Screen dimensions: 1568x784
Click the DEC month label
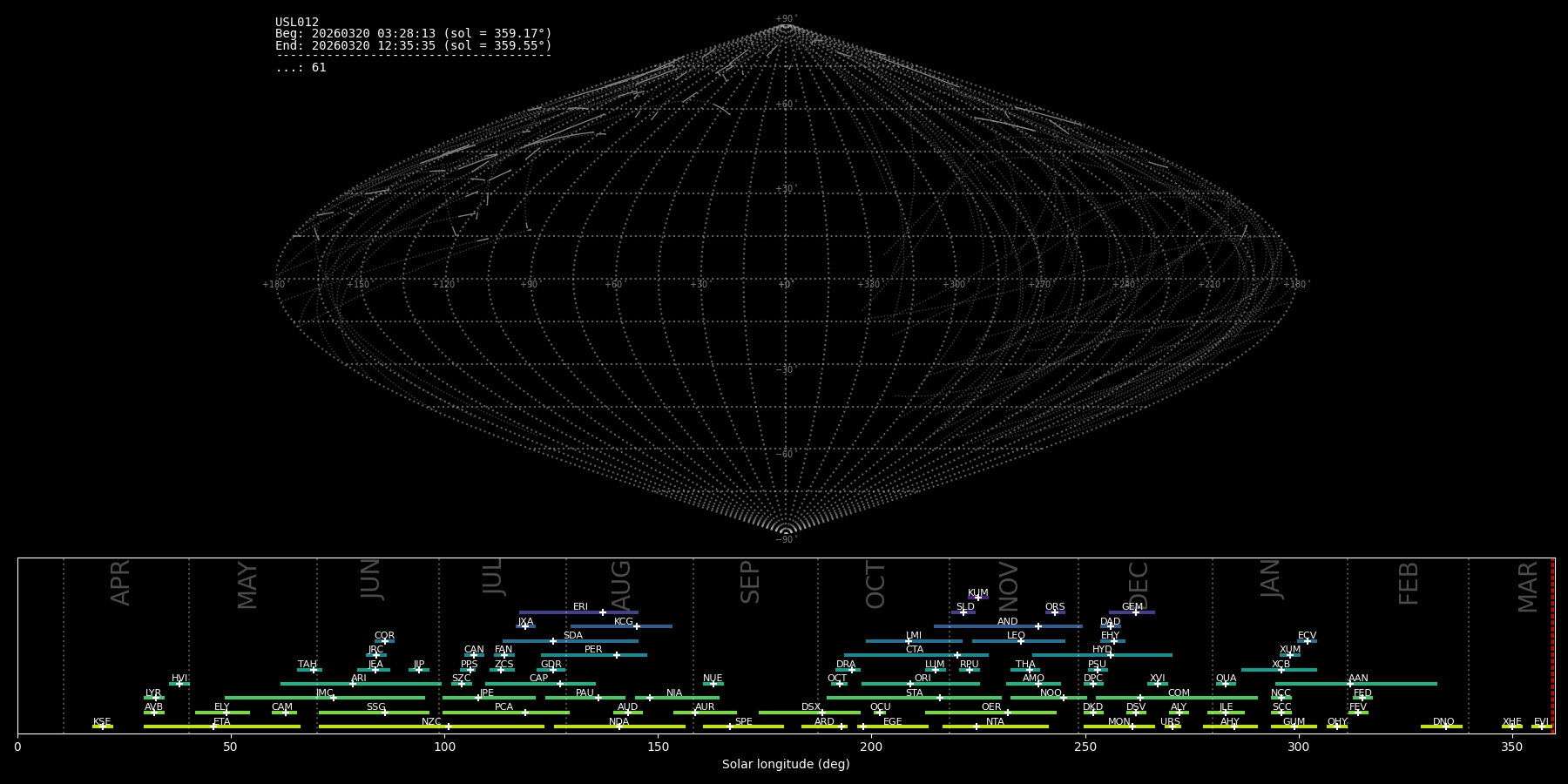[1139, 585]
